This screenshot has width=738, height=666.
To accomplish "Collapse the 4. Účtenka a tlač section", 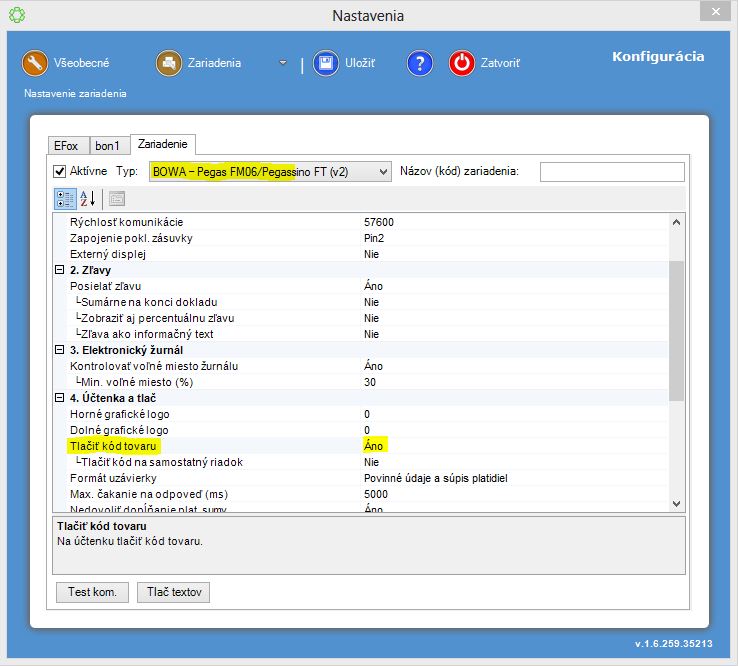I will pyautogui.click(x=59, y=398).
